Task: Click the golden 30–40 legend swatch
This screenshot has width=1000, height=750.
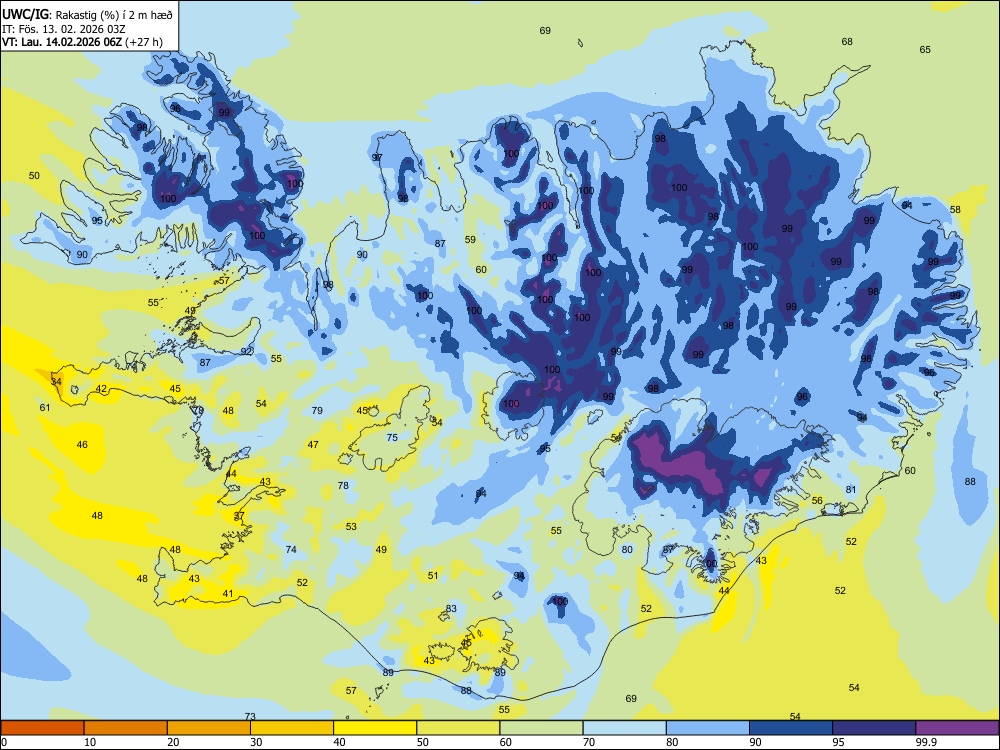Action: (292, 728)
